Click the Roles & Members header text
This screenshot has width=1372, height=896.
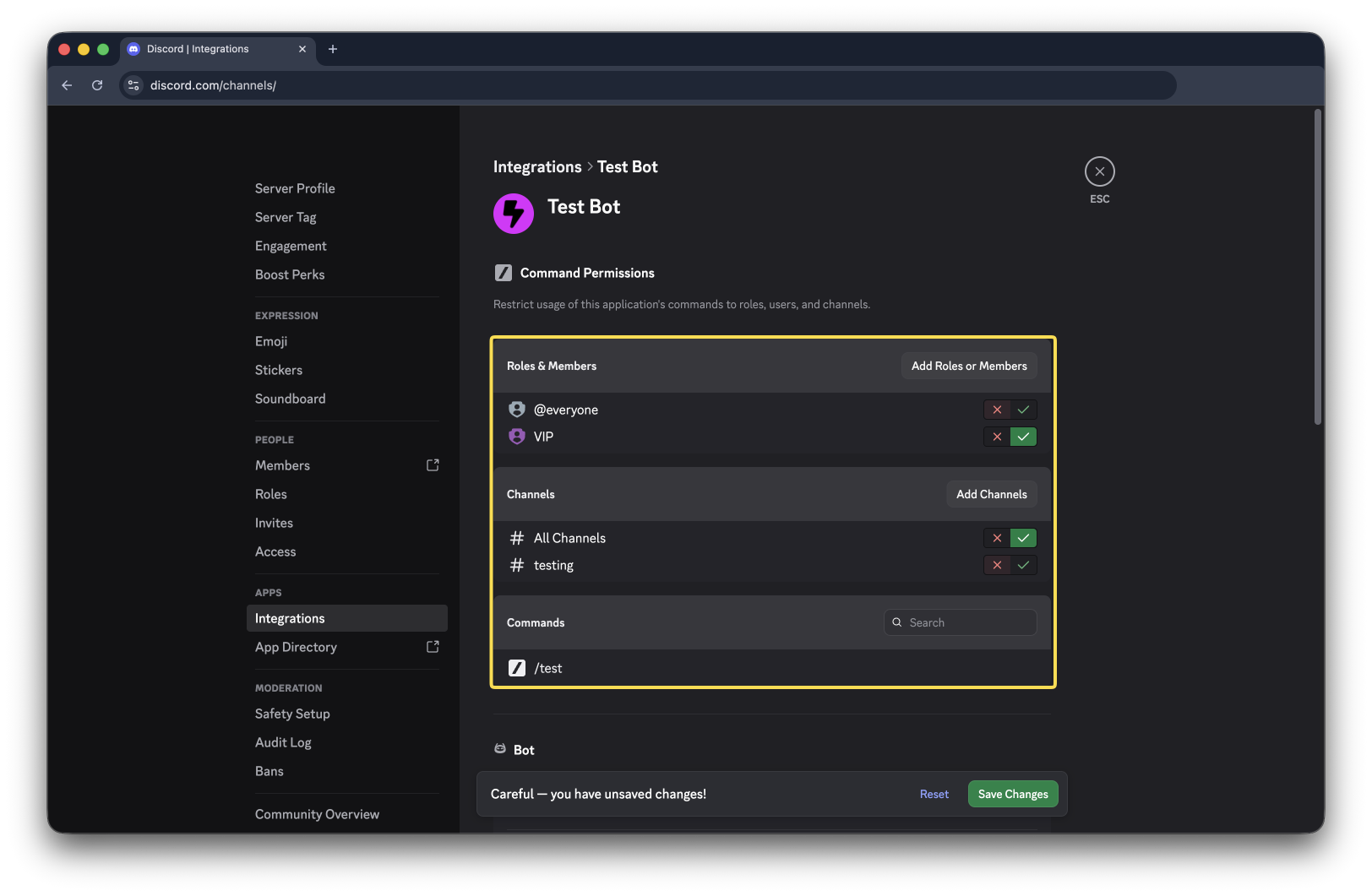552,366
